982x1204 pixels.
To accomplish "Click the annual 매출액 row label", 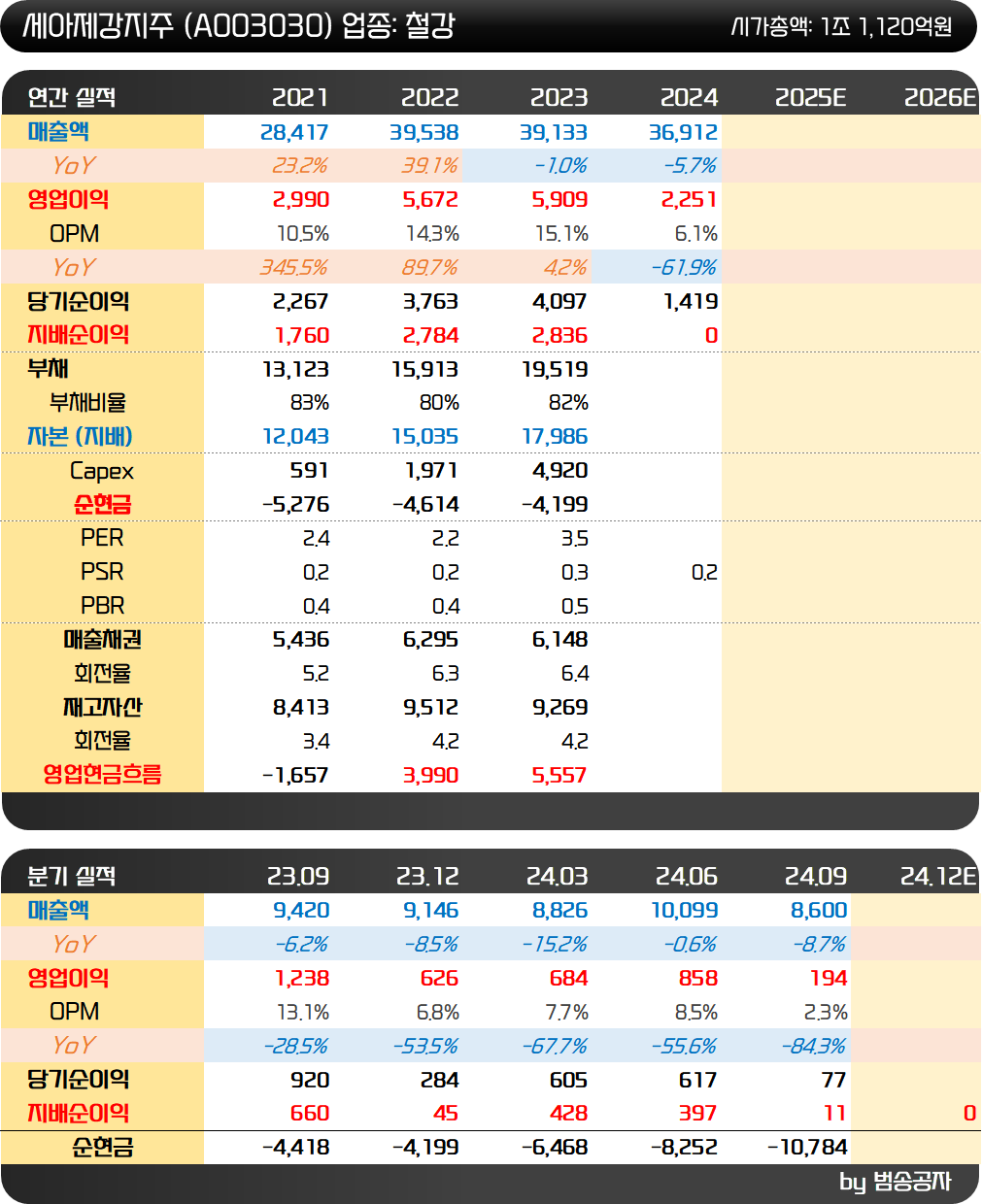I will tap(58, 131).
